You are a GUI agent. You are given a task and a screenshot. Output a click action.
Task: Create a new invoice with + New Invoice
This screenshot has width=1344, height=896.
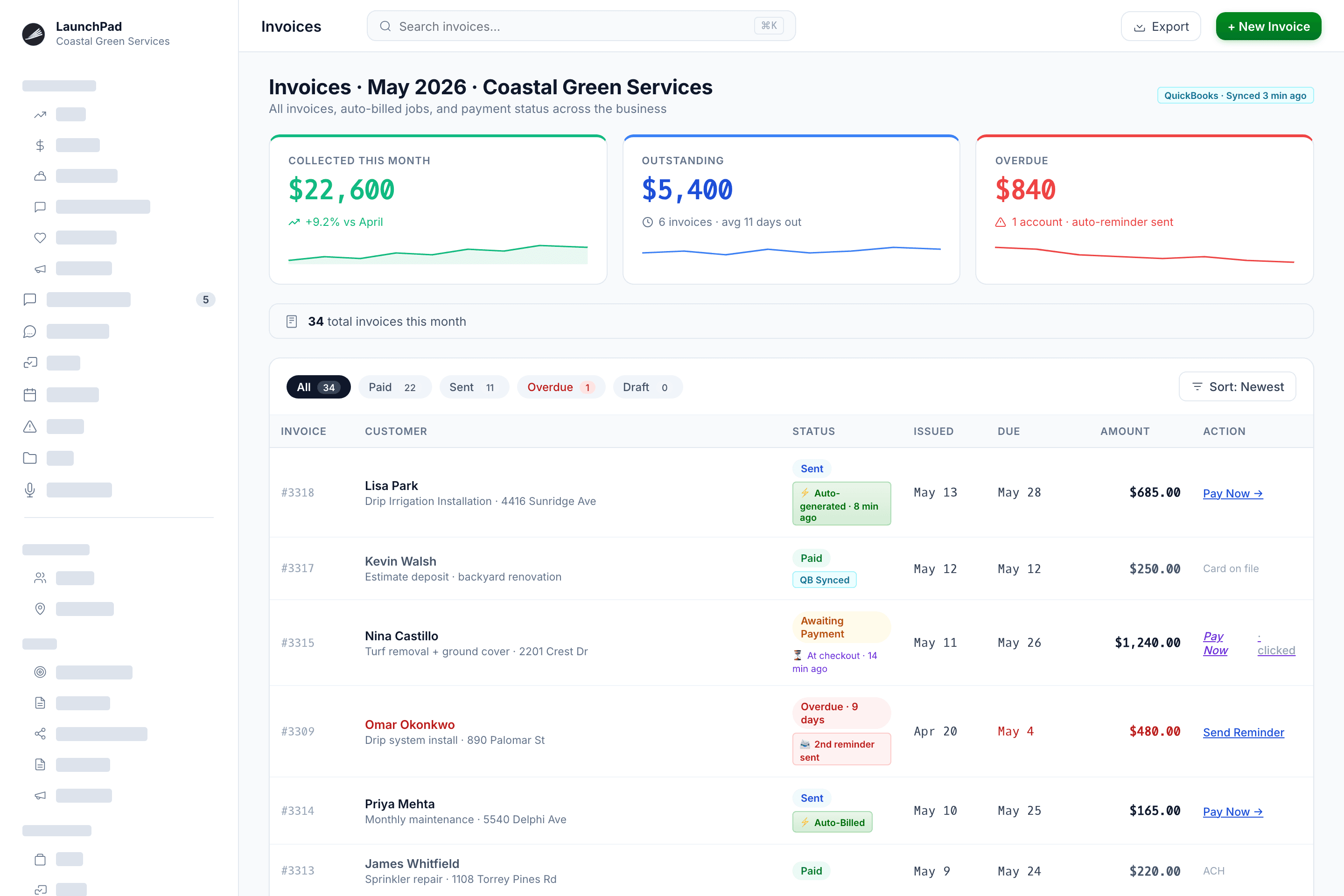[1268, 26]
